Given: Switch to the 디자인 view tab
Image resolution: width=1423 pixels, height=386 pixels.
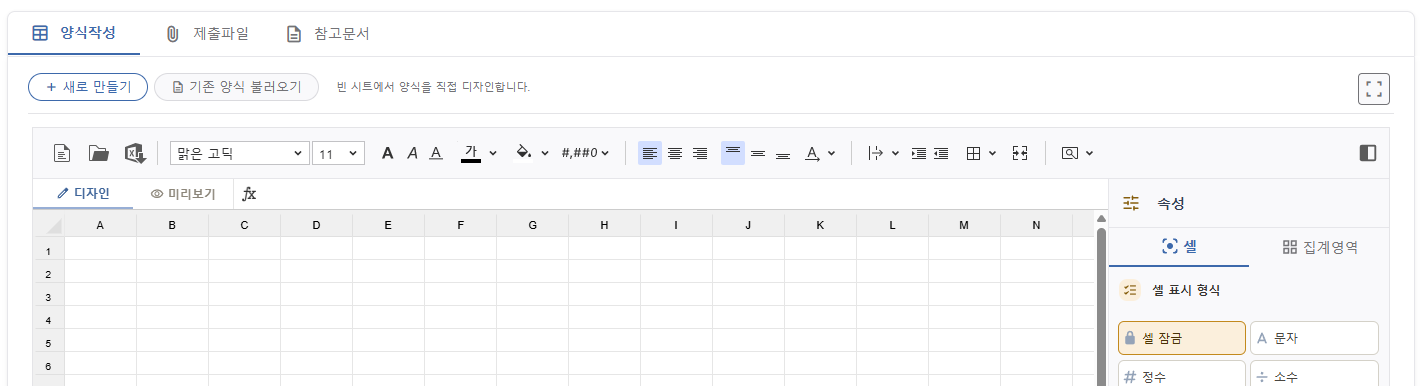Looking at the screenshot, I should coord(83,193).
